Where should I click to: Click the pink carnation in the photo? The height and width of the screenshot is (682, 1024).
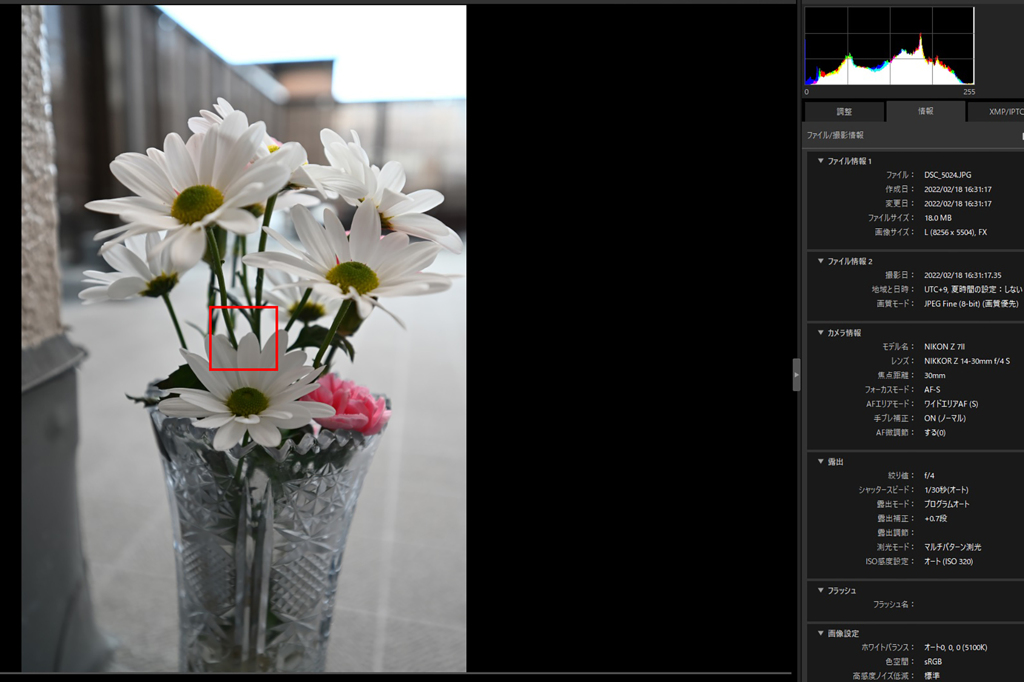352,402
